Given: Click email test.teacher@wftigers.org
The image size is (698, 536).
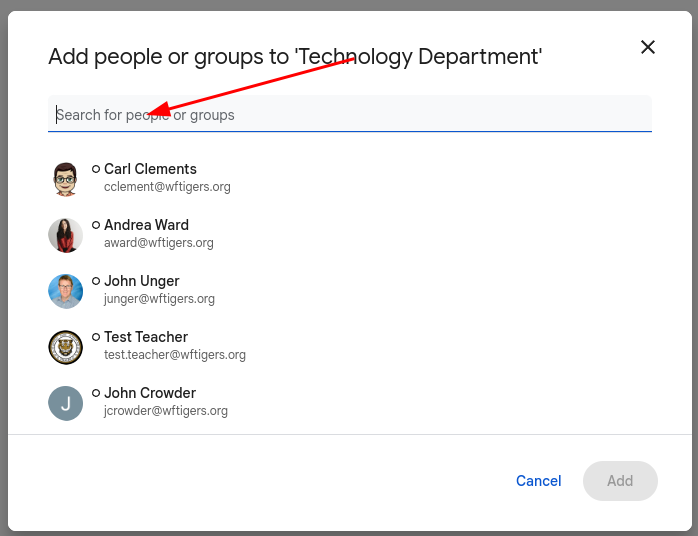Looking at the screenshot, I should [175, 355].
